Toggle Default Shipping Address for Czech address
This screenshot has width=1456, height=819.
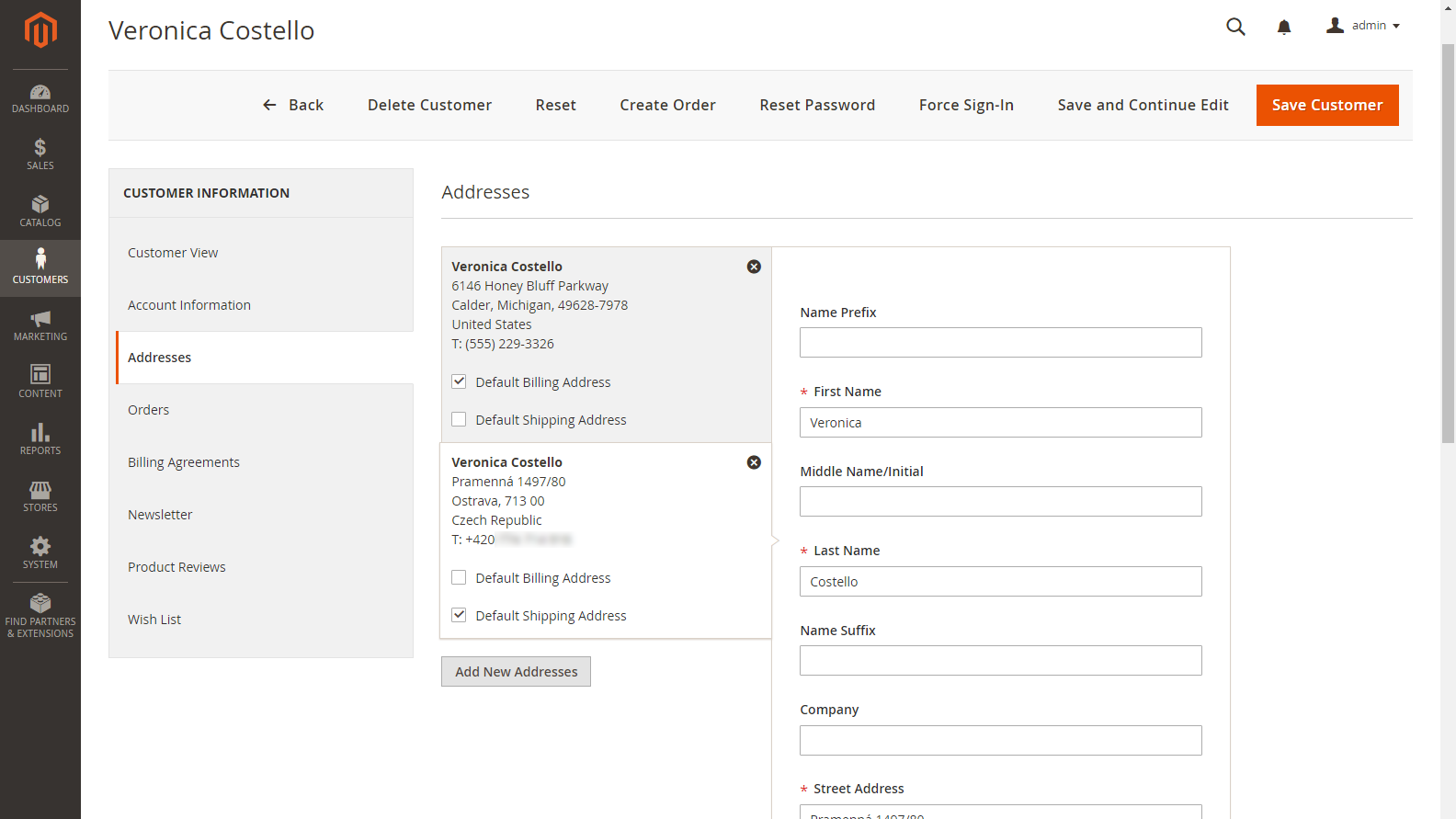point(459,615)
